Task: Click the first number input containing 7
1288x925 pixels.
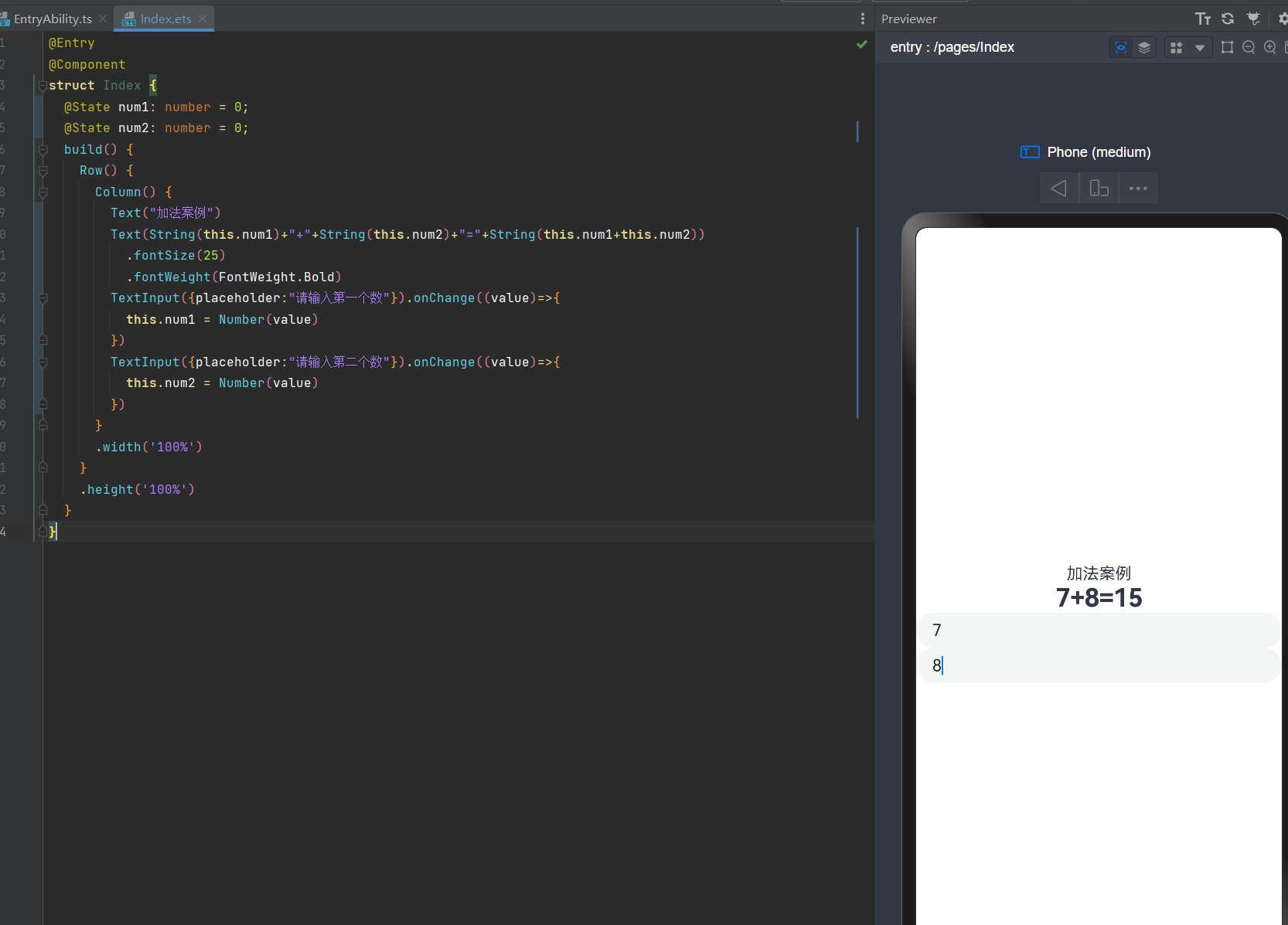Action: [1098, 631]
